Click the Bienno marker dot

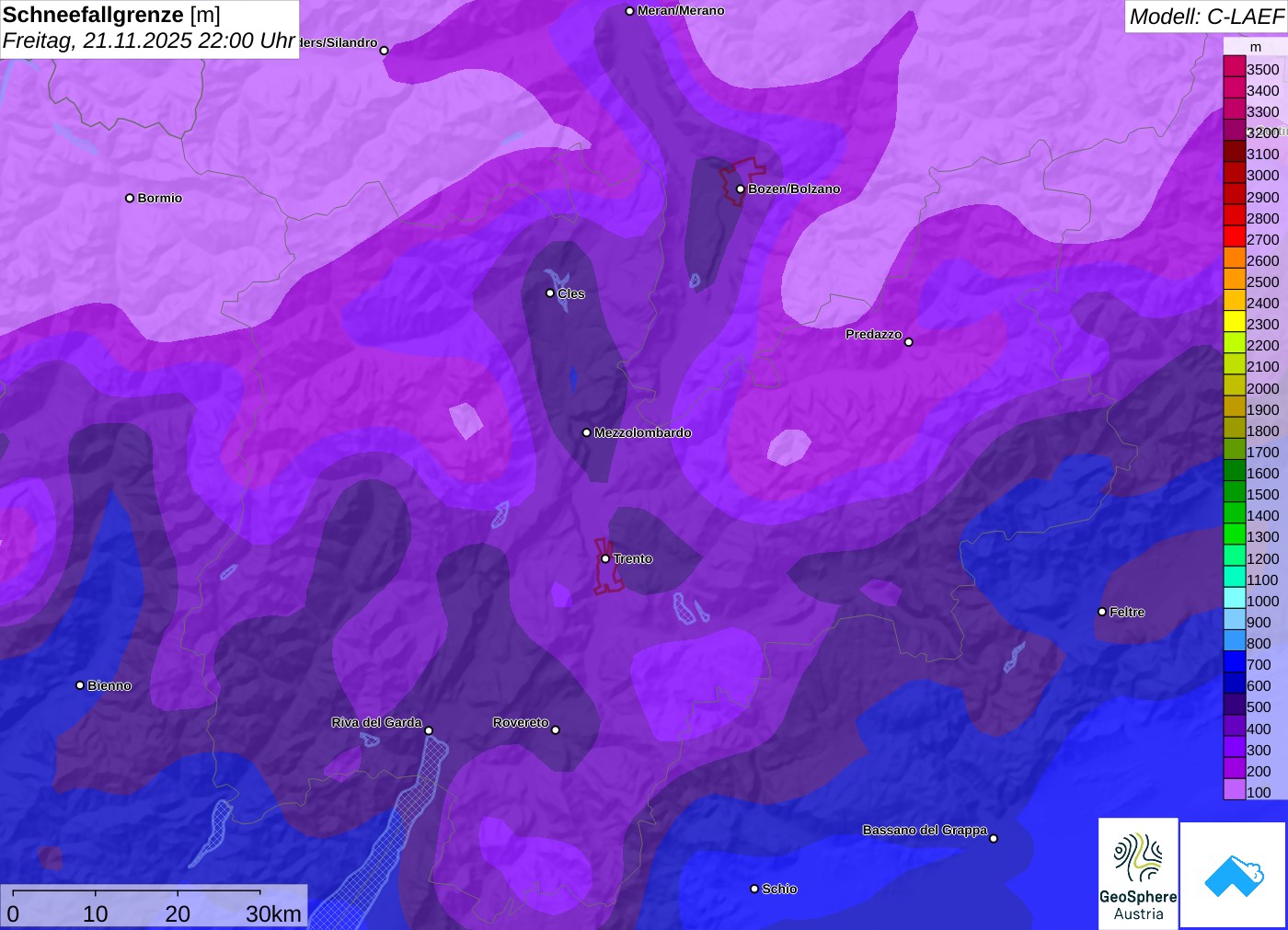(80, 685)
